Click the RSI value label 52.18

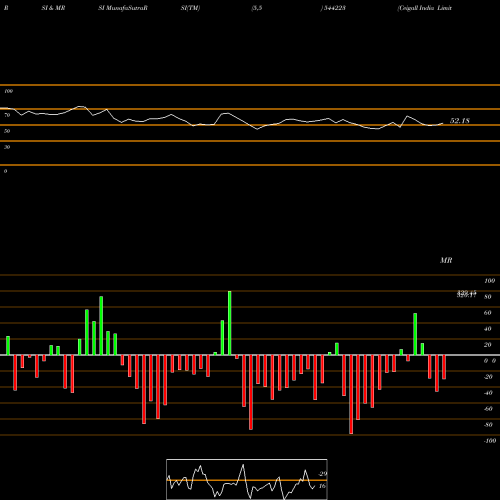point(460,121)
